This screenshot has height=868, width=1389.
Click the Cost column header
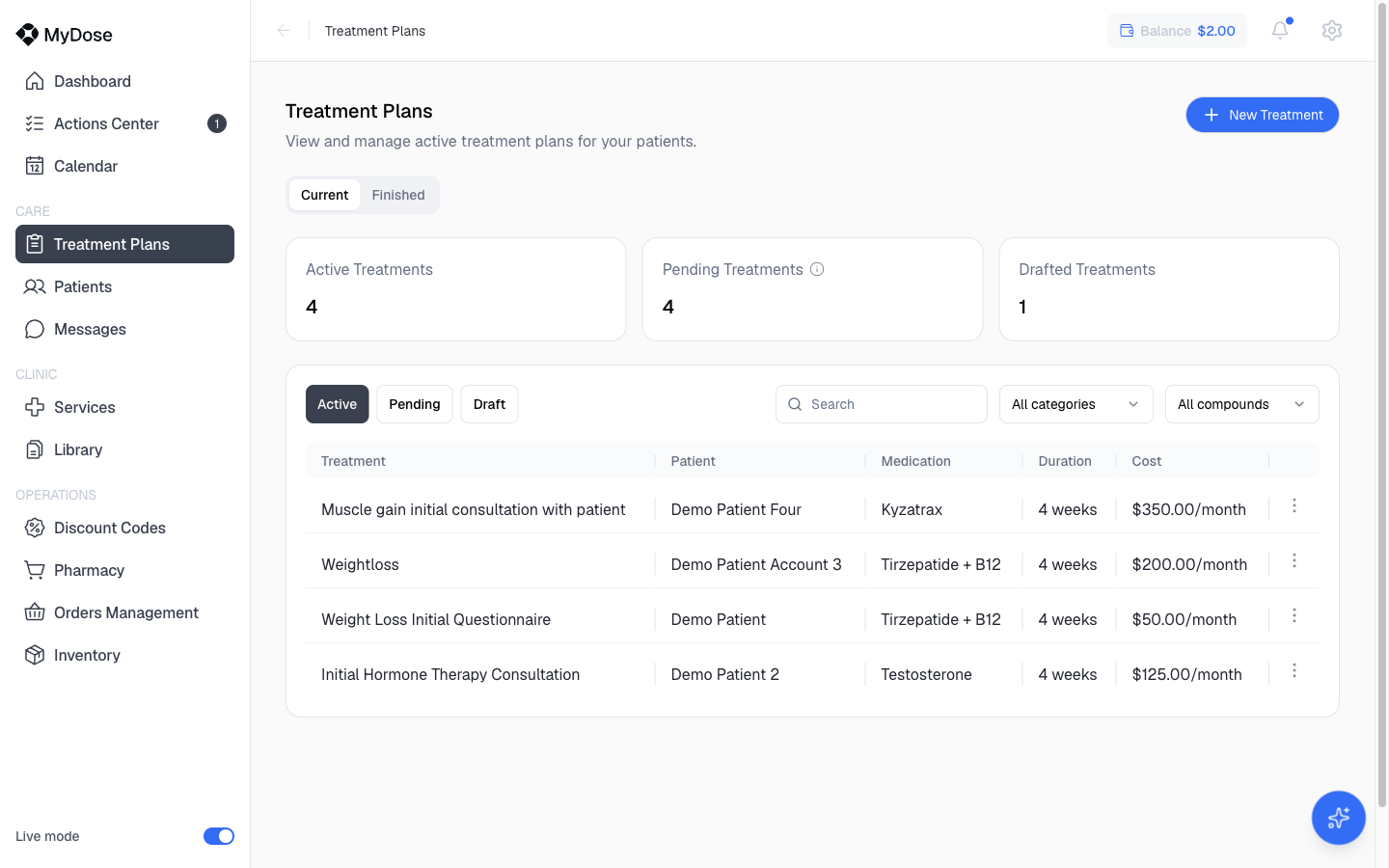pyautogui.click(x=1146, y=461)
